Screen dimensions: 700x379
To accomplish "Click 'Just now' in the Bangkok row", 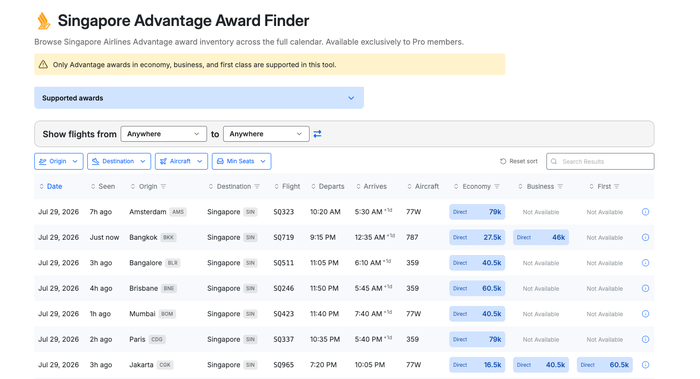I will (104, 237).
